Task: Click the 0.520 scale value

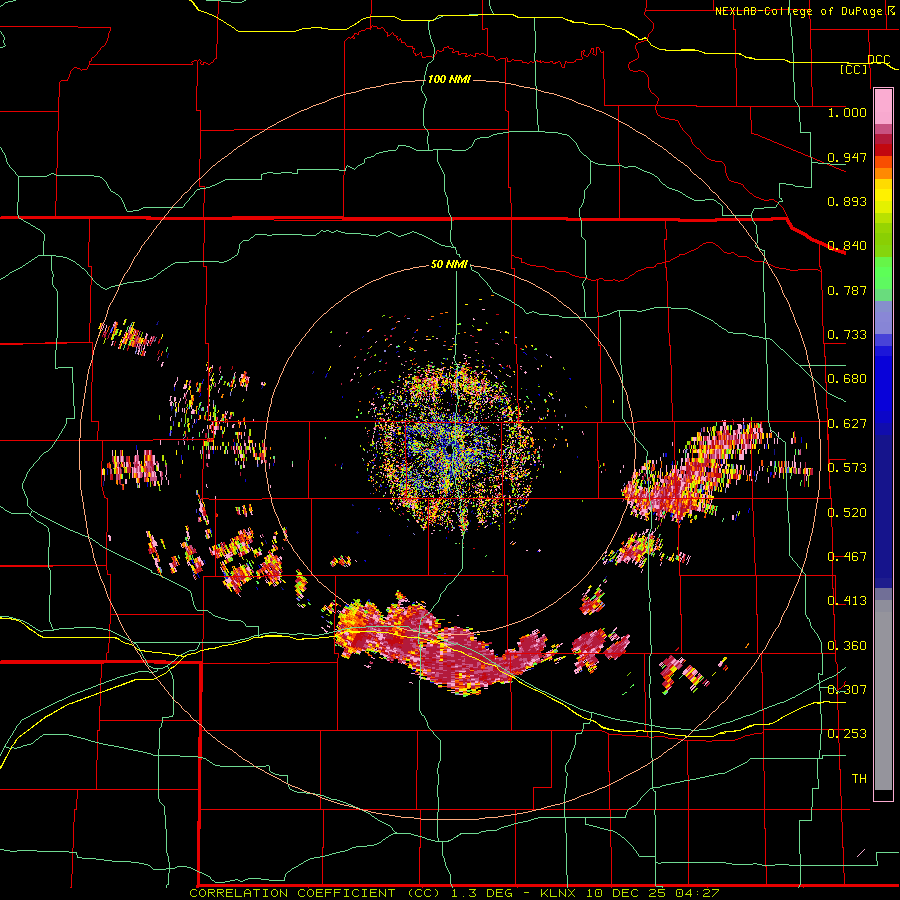Action: click(x=847, y=513)
